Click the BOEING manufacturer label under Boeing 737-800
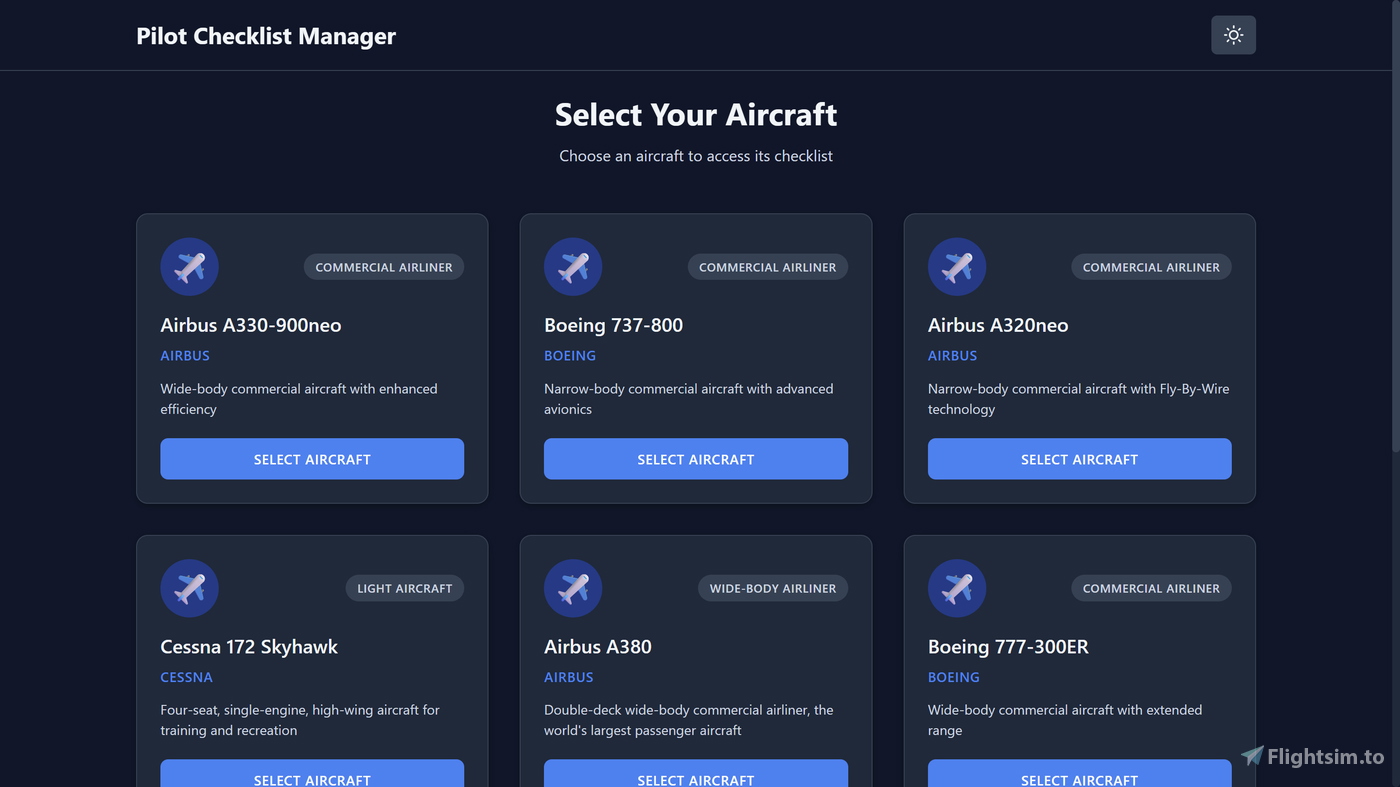The width and height of the screenshot is (1400, 787). click(570, 355)
